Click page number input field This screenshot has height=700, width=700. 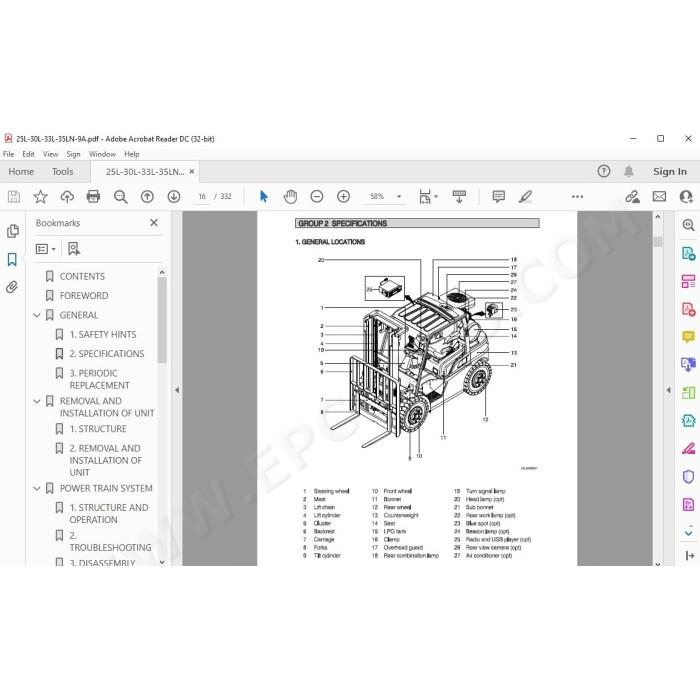point(202,196)
